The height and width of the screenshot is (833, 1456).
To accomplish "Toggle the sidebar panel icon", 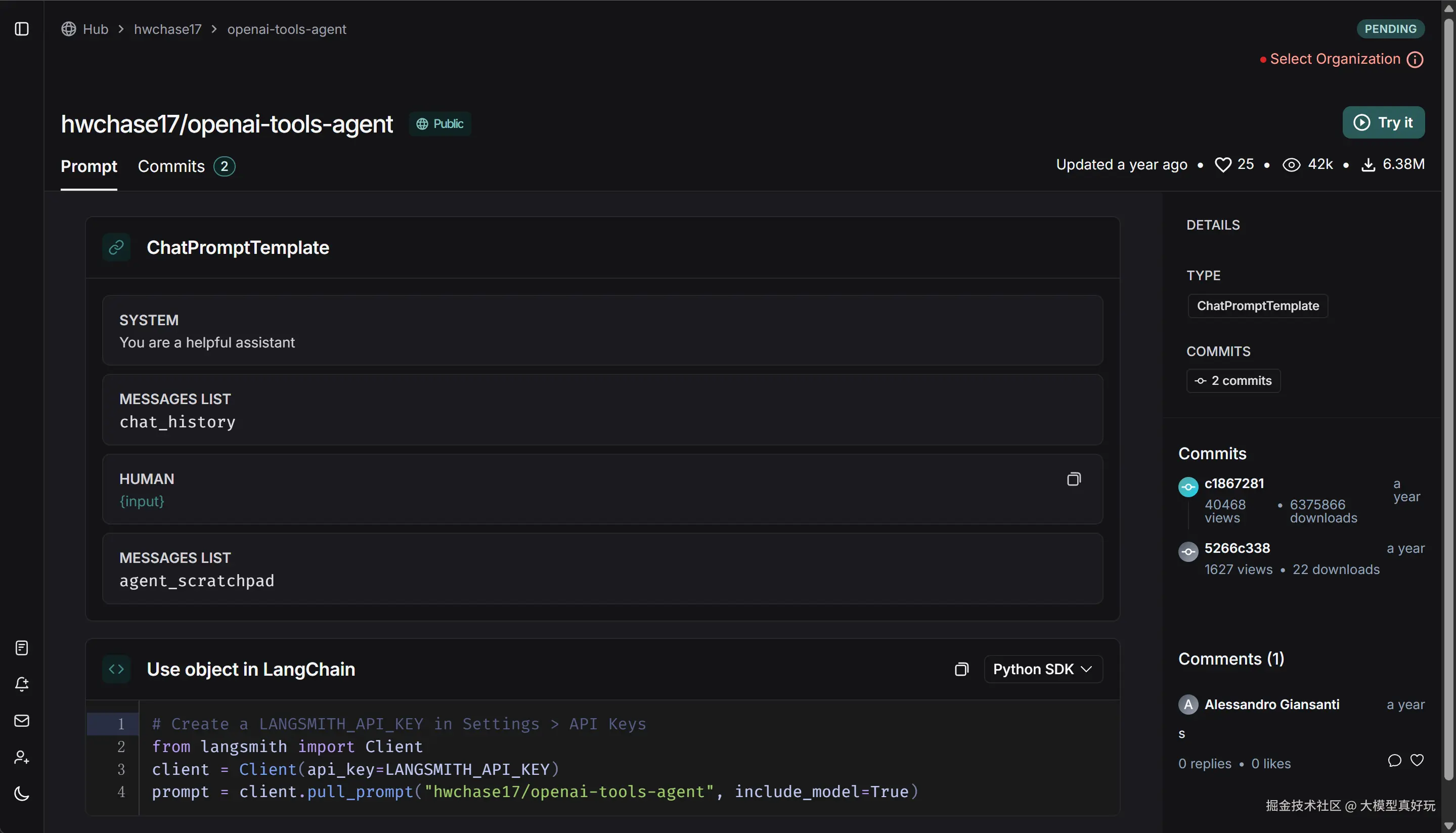I will coord(22,29).
